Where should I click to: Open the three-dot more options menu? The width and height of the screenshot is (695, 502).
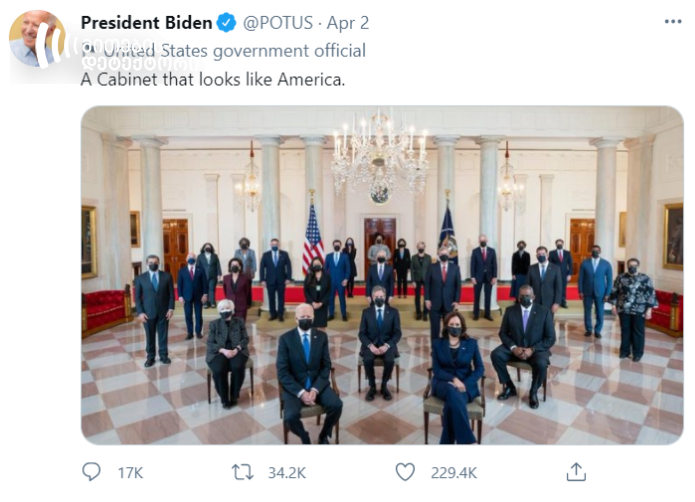click(x=673, y=22)
